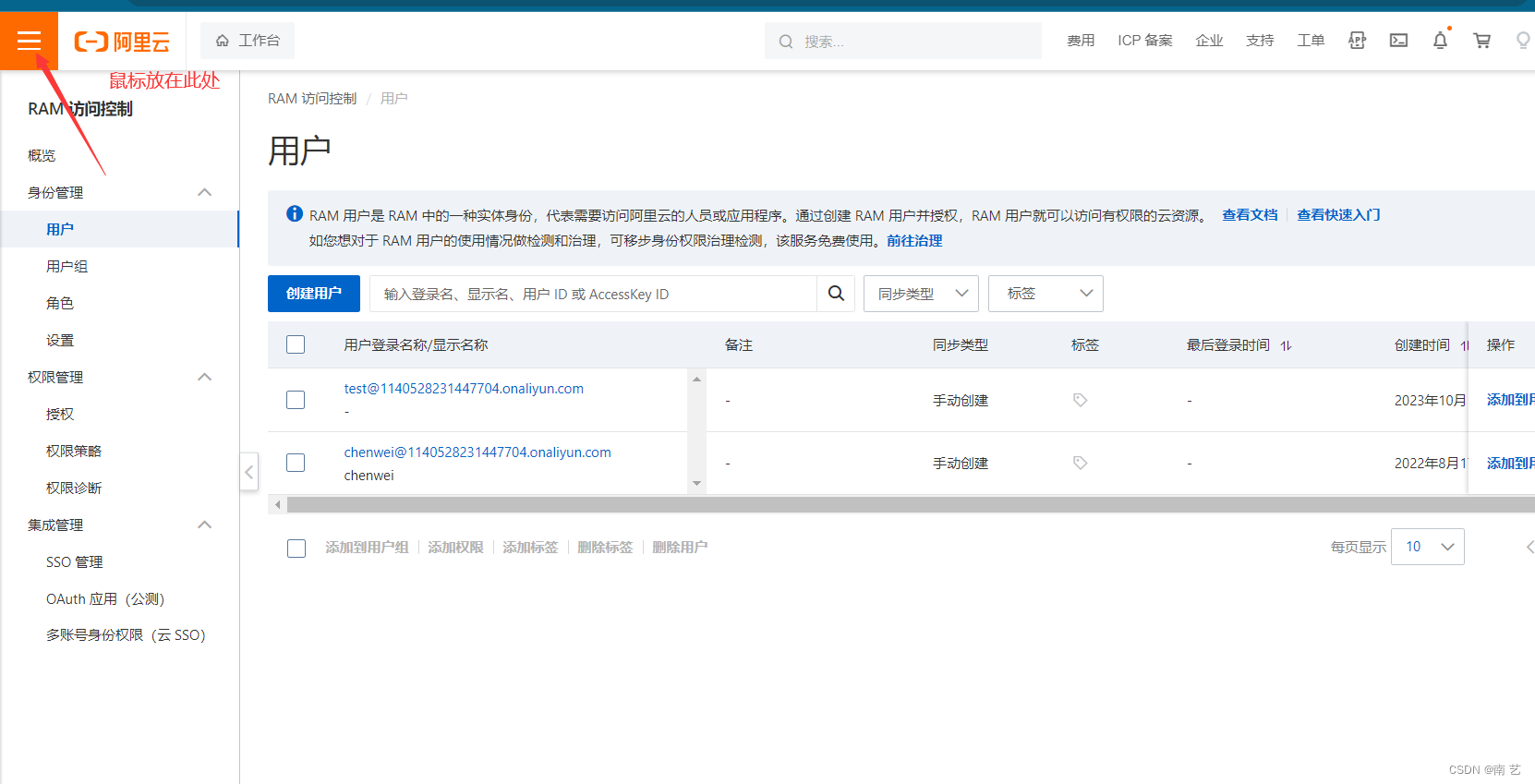The height and width of the screenshot is (784, 1535).
Task: Open 用户组 in the sidebar
Action: pos(66,266)
